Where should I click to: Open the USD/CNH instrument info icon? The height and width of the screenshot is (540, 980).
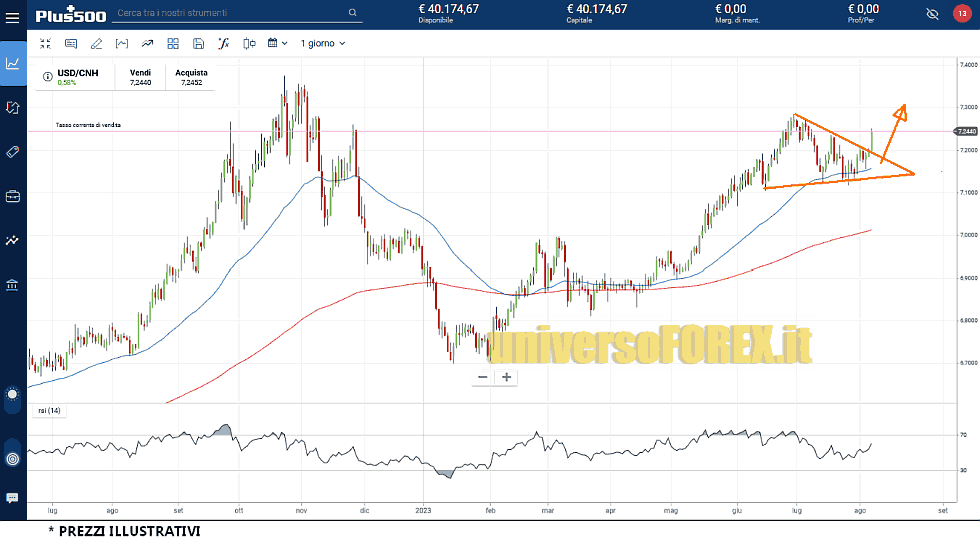pos(47,75)
